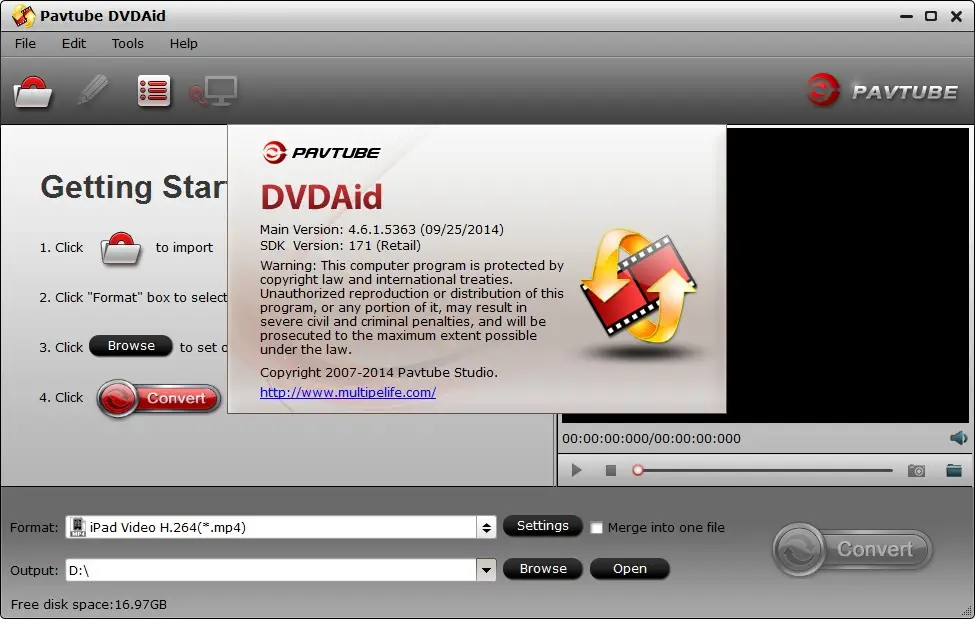Click the Settings button

point(542,526)
